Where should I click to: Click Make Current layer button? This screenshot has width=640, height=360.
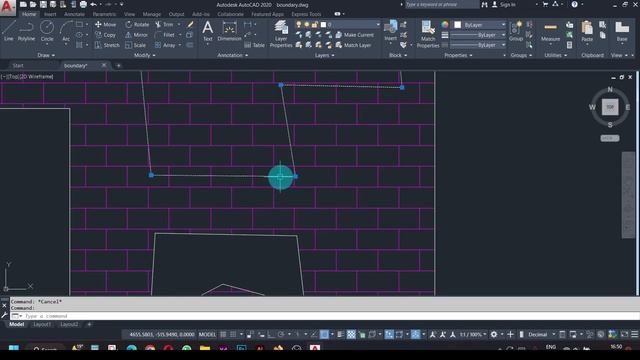tap(354, 35)
